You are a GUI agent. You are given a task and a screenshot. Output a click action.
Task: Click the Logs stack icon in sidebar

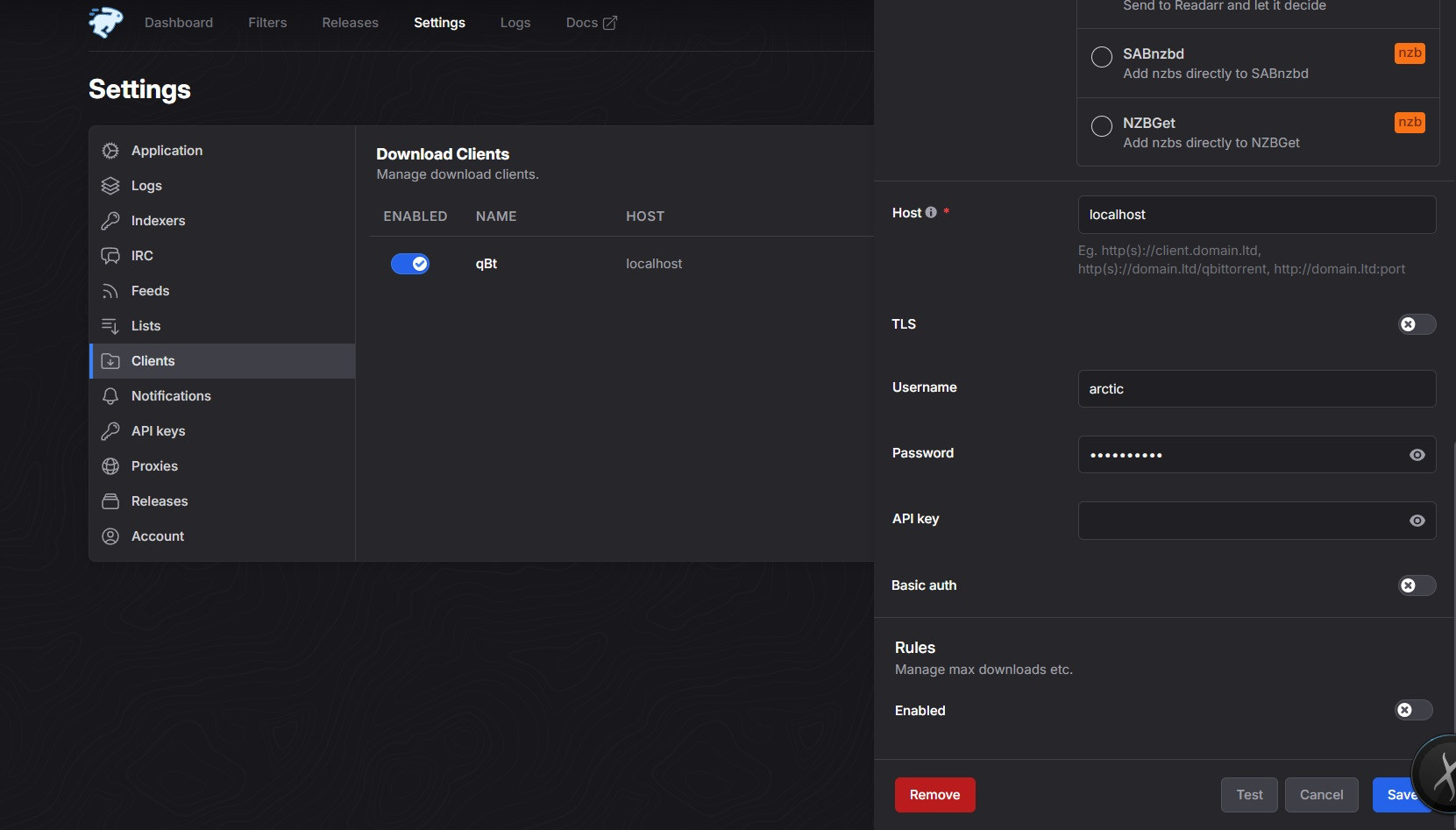click(x=110, y=186)
